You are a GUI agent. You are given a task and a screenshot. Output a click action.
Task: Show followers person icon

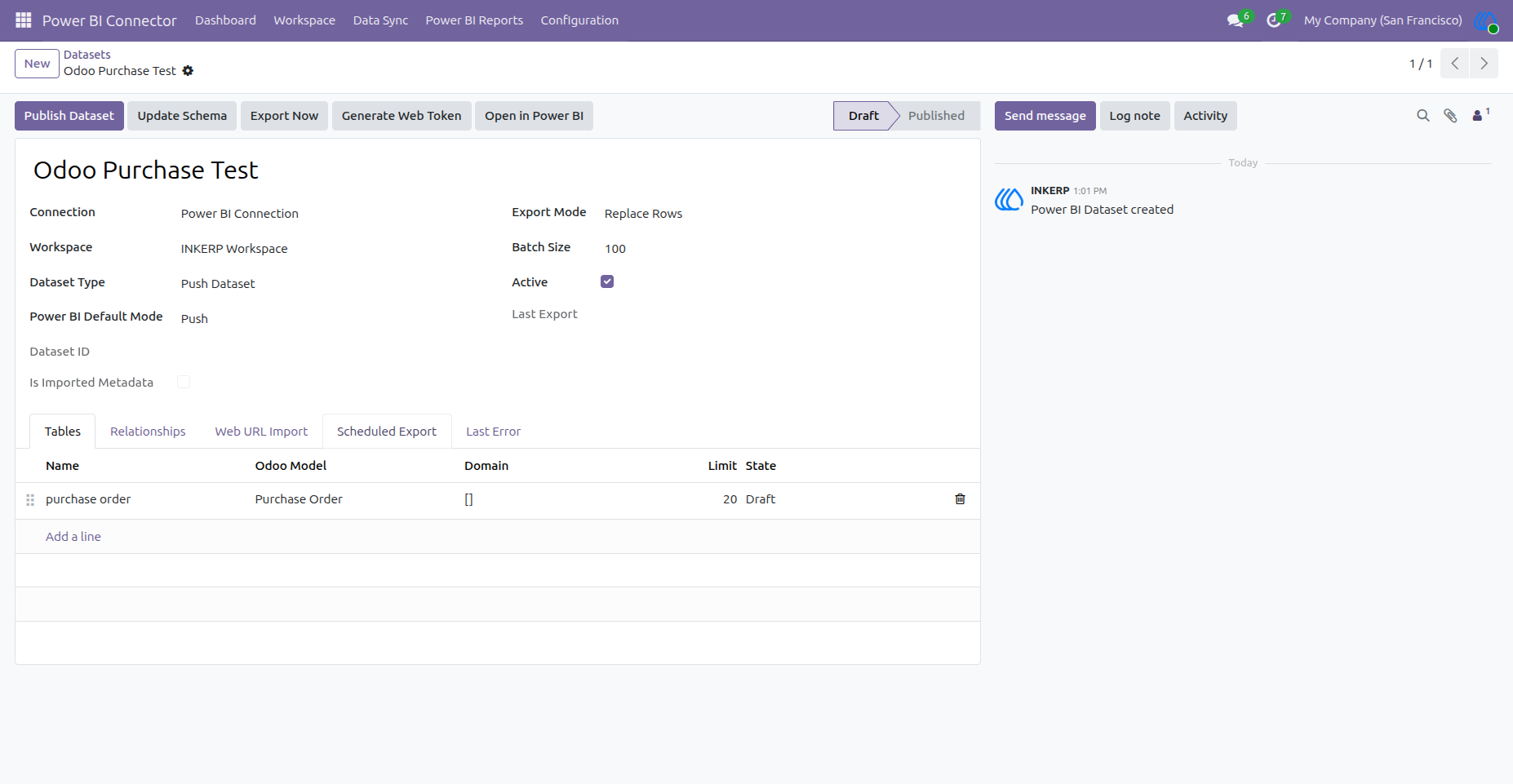tap(1480, 115)
